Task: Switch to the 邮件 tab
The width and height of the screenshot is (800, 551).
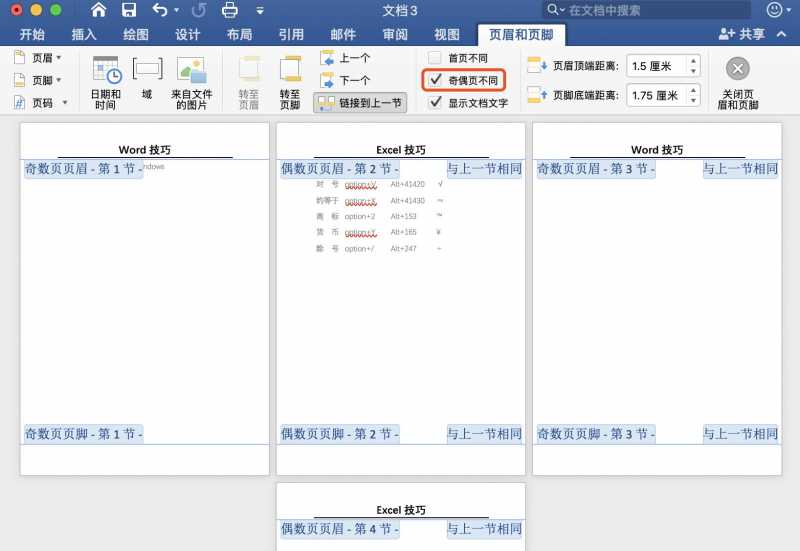Action: coord(343,35)
